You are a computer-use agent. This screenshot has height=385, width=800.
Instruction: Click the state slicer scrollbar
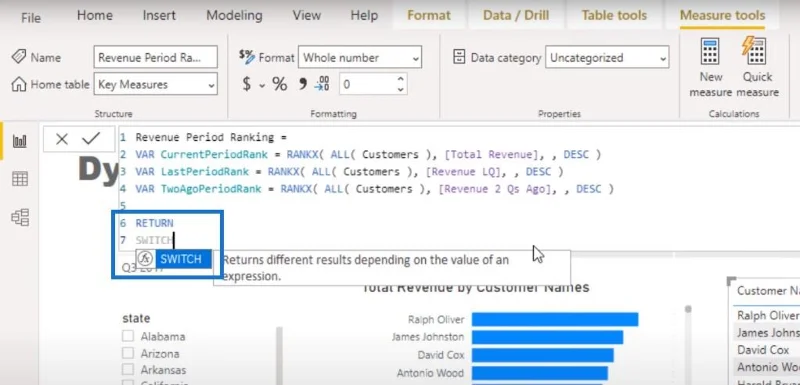tap(279, 355)
